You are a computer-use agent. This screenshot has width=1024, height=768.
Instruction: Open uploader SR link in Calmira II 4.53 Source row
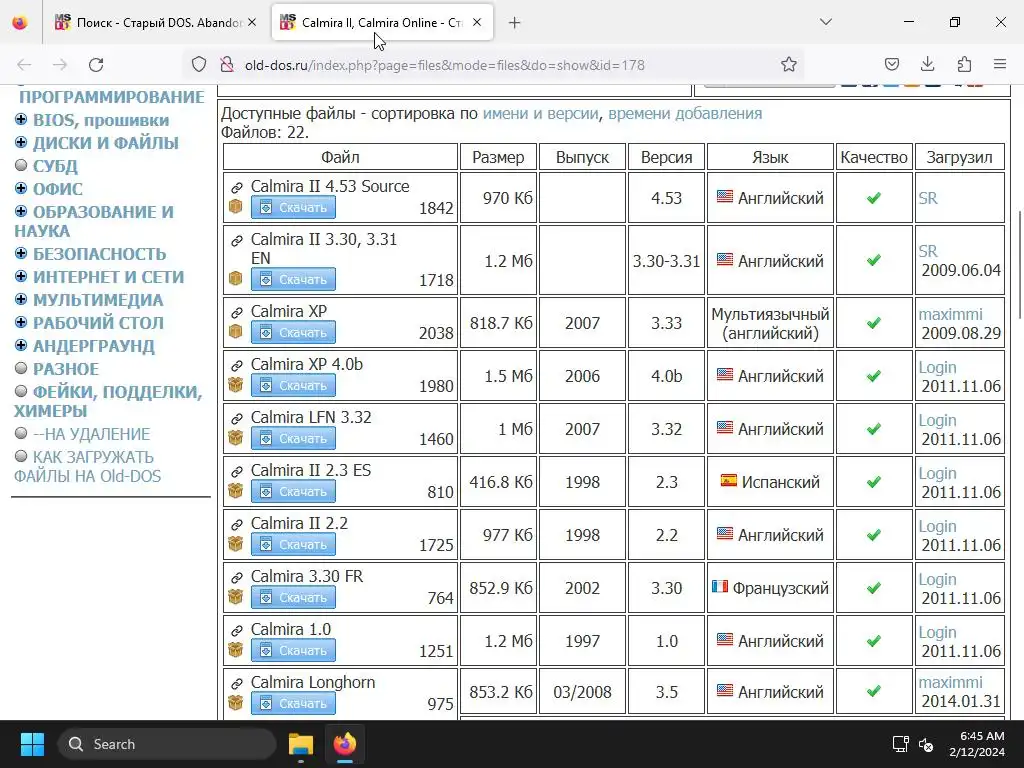(x=928, y=198)
